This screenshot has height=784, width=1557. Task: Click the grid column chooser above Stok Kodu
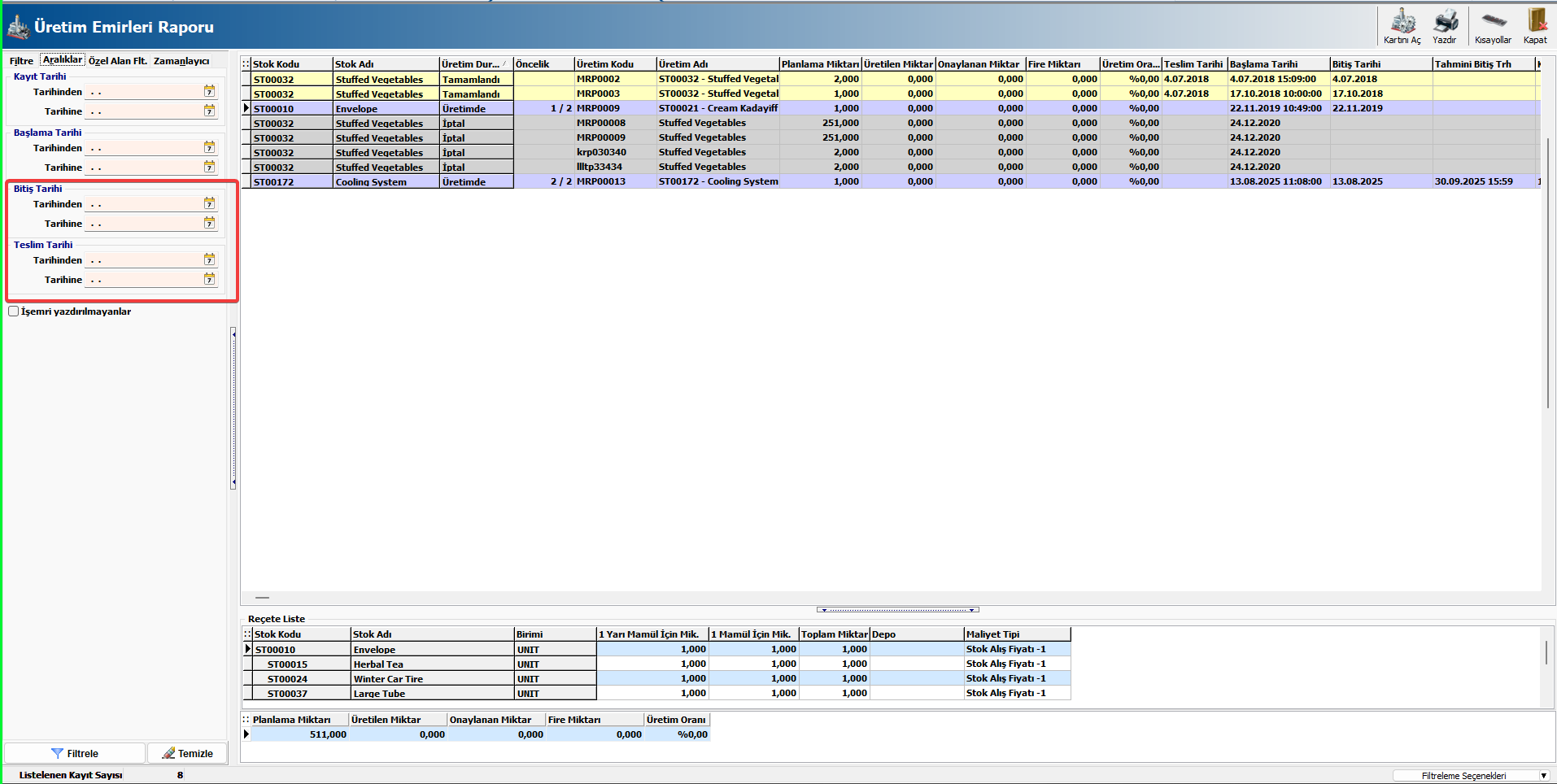click(x=246, y=64)
